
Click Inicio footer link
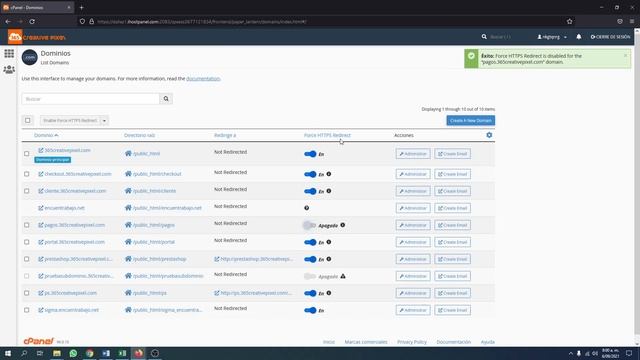pos(329,342)
